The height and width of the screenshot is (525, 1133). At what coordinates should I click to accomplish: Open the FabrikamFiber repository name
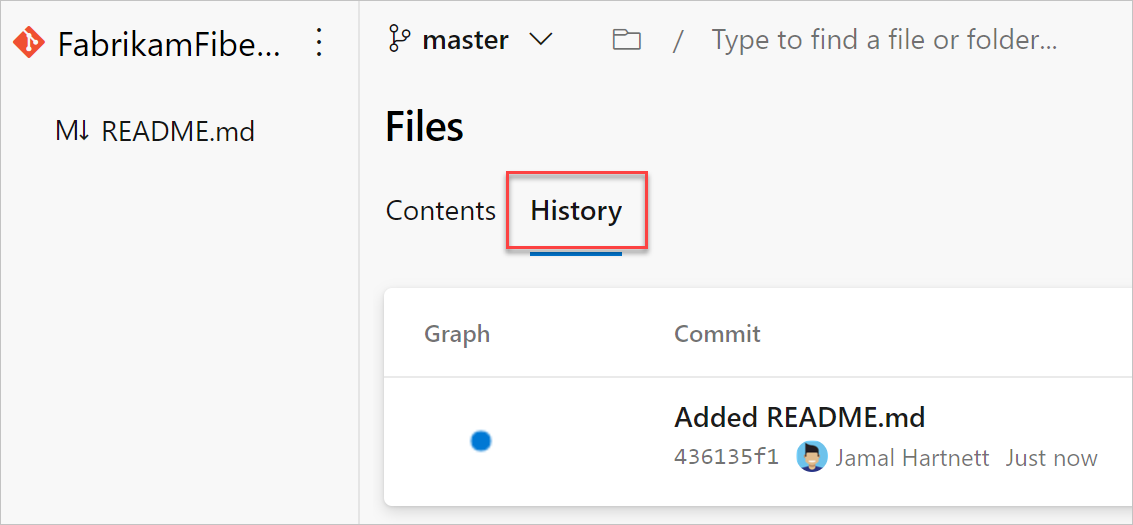pyautogui.click(x=169, y=43)
